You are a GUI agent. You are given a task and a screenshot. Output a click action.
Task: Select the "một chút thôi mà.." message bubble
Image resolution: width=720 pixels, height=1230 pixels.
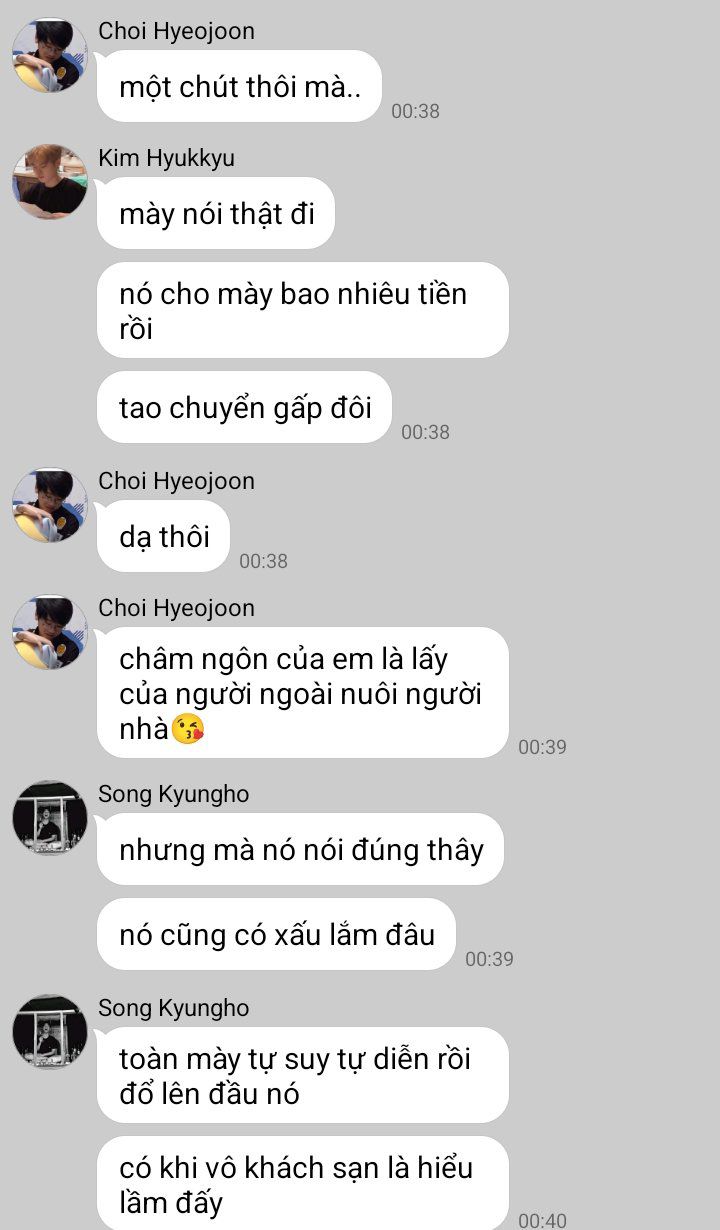[x=240, y=86]
